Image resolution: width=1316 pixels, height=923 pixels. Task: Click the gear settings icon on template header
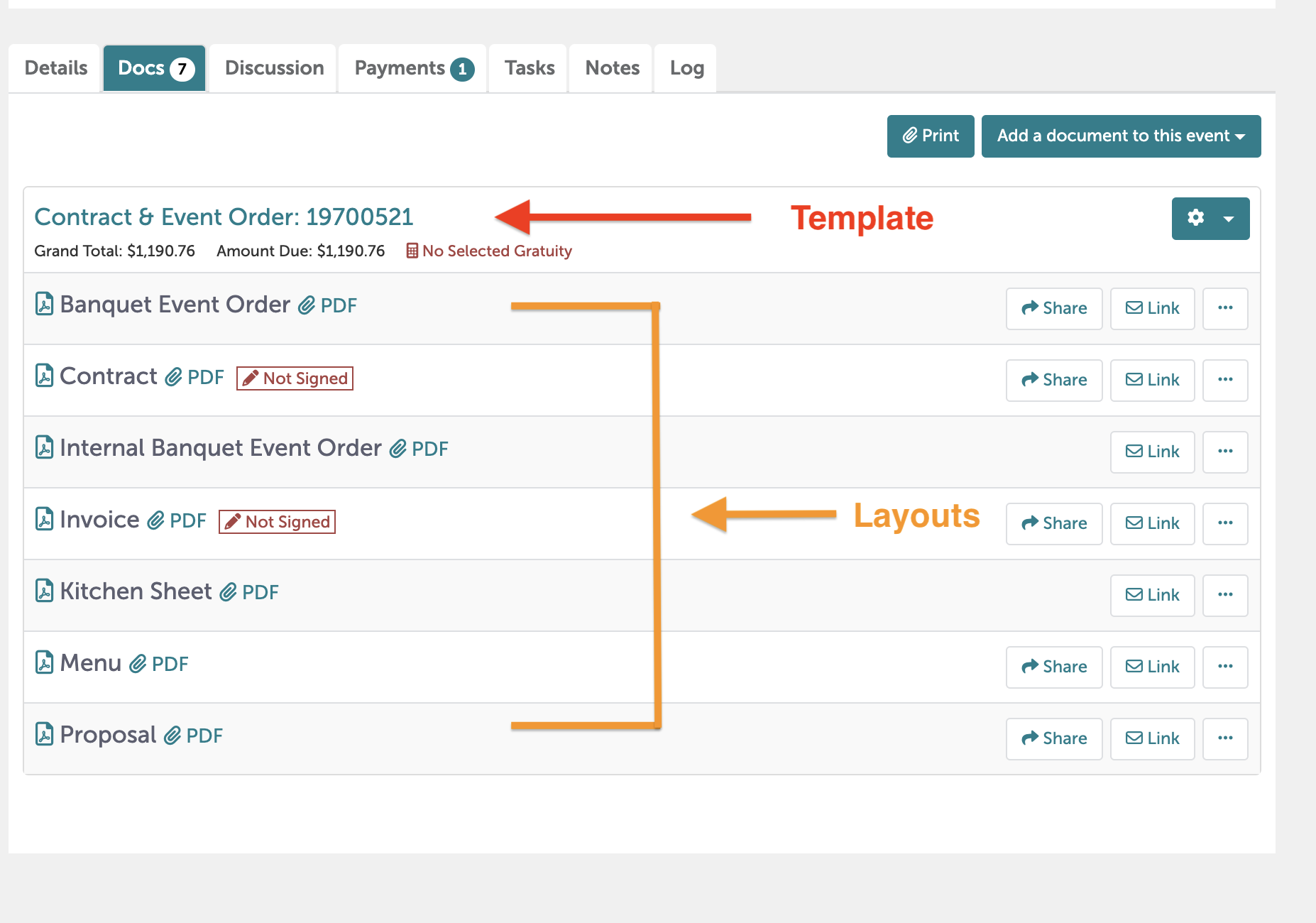click(x=1198, y=219)
